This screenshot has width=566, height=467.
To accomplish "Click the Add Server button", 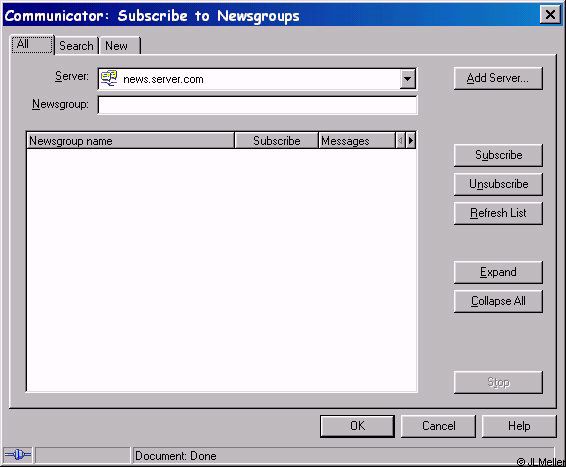I will (498, 78).
